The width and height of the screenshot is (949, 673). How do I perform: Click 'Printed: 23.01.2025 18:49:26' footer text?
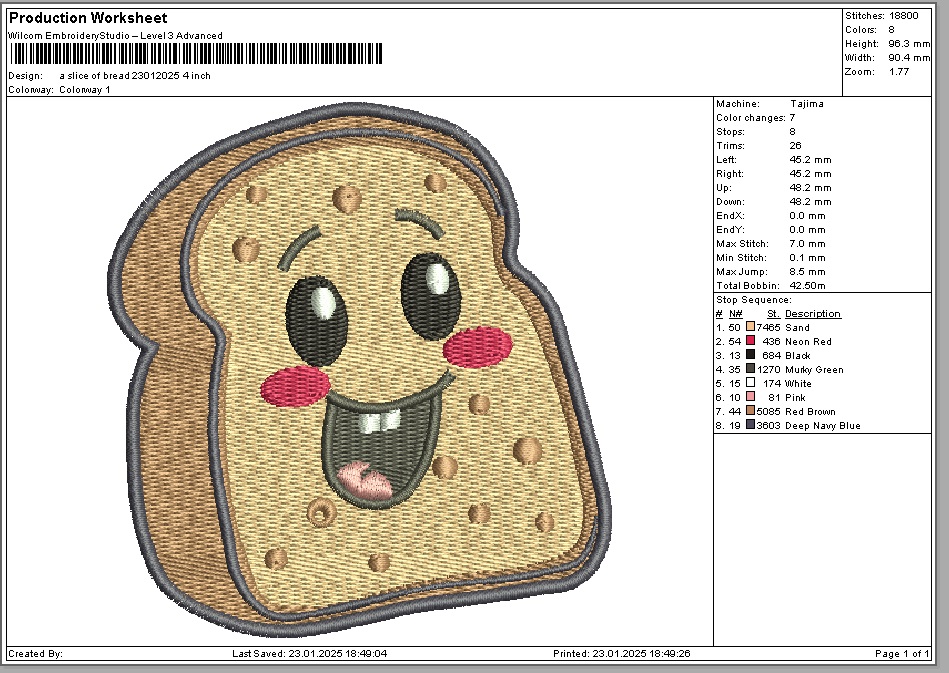point(622,654)
